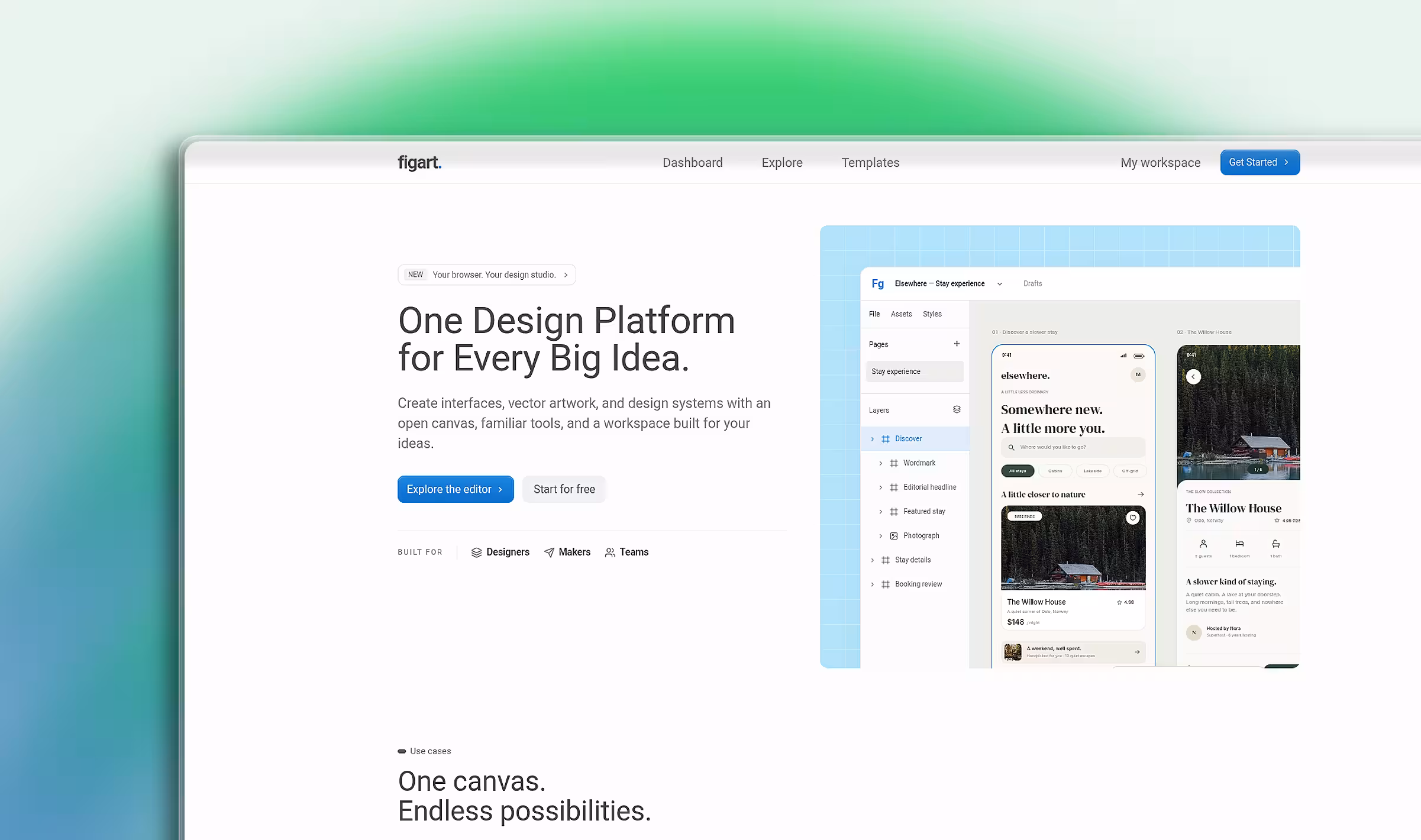The height and width of the screenshot is (840, 1421).
Task: Switch to the Assets tab
Action: (901, 314)
